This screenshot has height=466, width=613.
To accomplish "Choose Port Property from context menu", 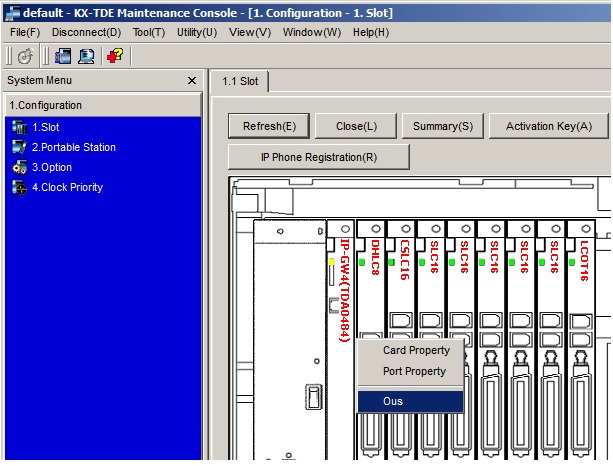I will [x=414, y=371].
